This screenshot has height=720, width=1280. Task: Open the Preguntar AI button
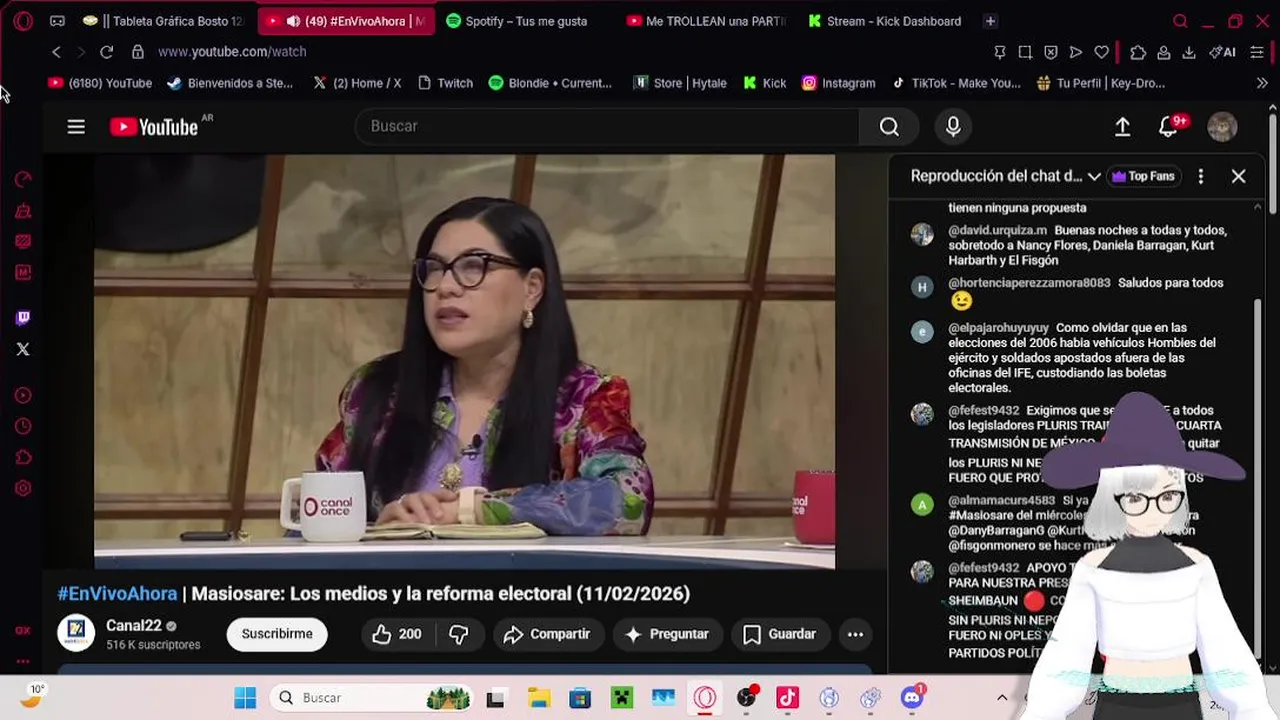coord(667,634)
